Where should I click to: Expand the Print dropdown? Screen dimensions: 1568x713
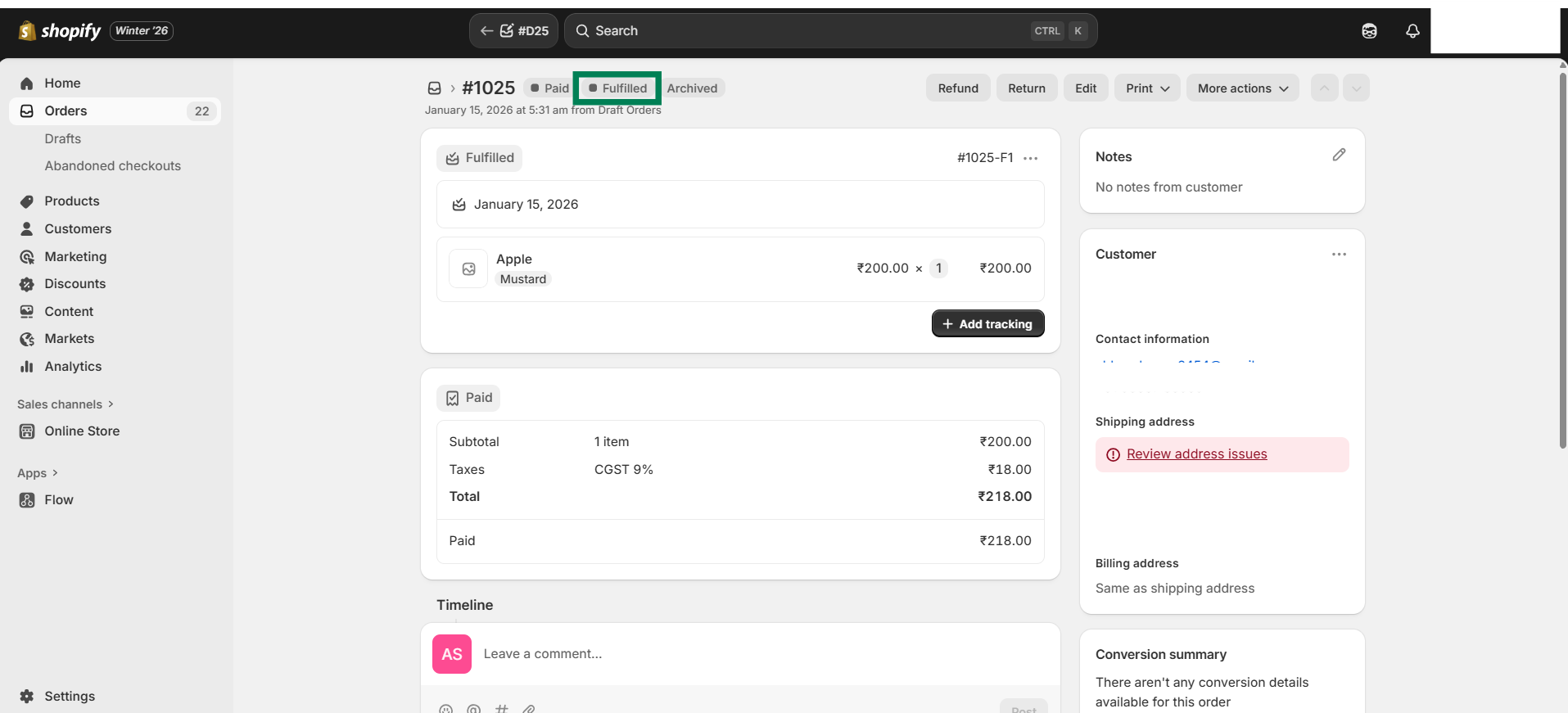pos(1147,88)
